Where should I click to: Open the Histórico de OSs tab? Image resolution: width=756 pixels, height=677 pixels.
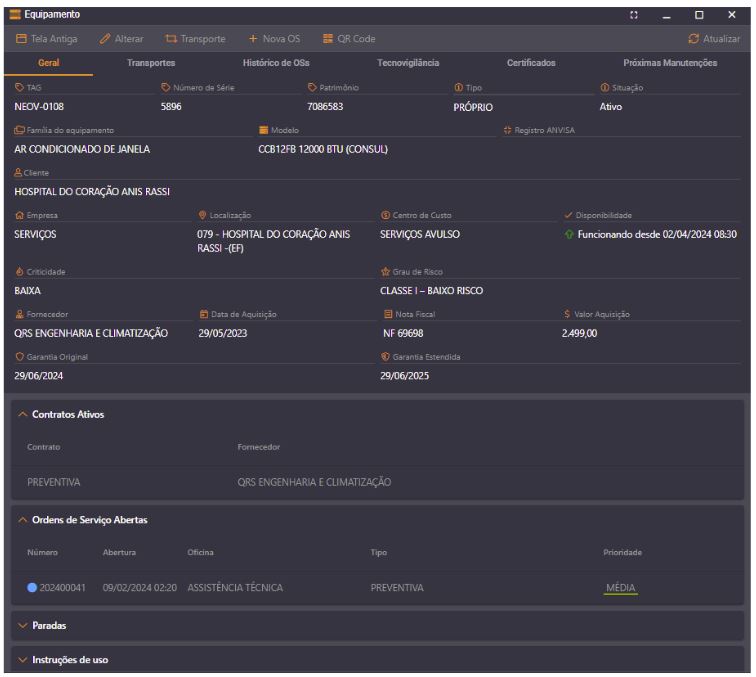pyautogui.click(x=276, y=63)
